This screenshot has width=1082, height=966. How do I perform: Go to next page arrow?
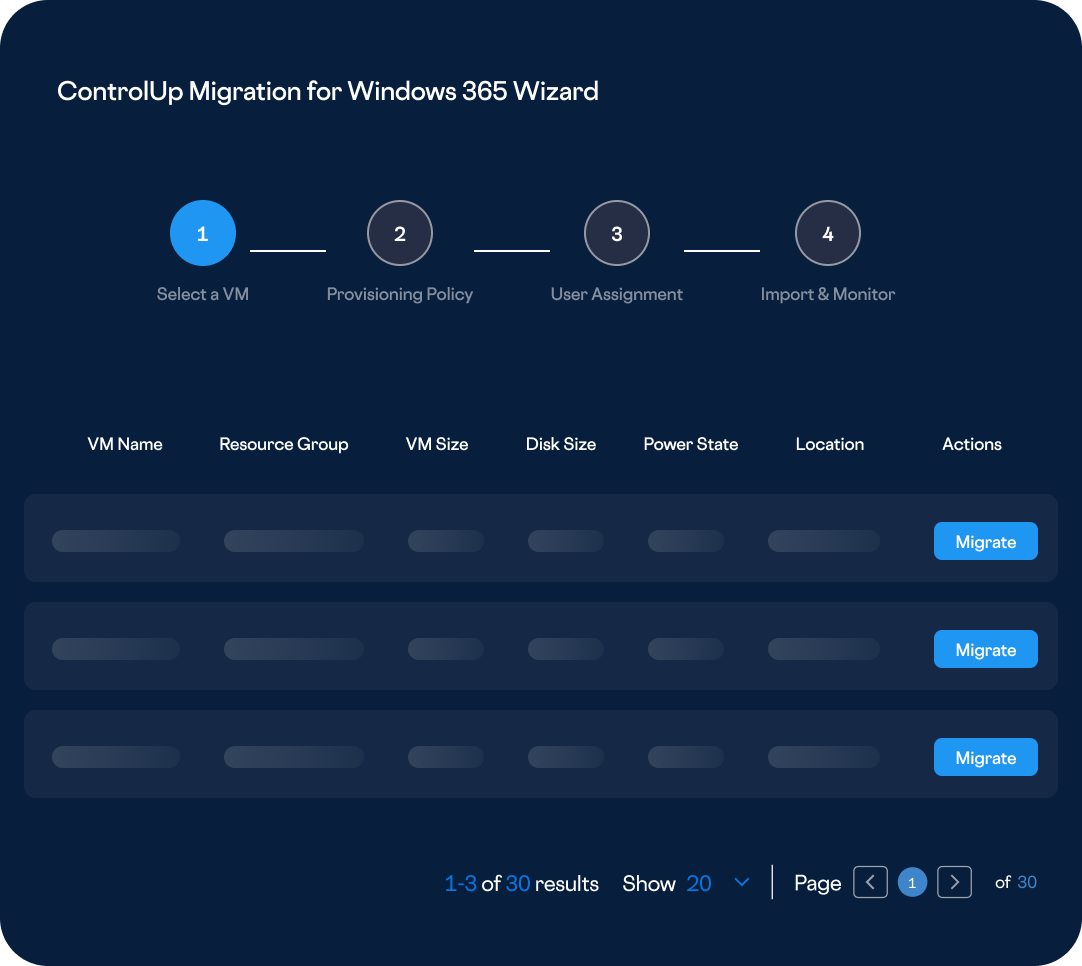955,882
